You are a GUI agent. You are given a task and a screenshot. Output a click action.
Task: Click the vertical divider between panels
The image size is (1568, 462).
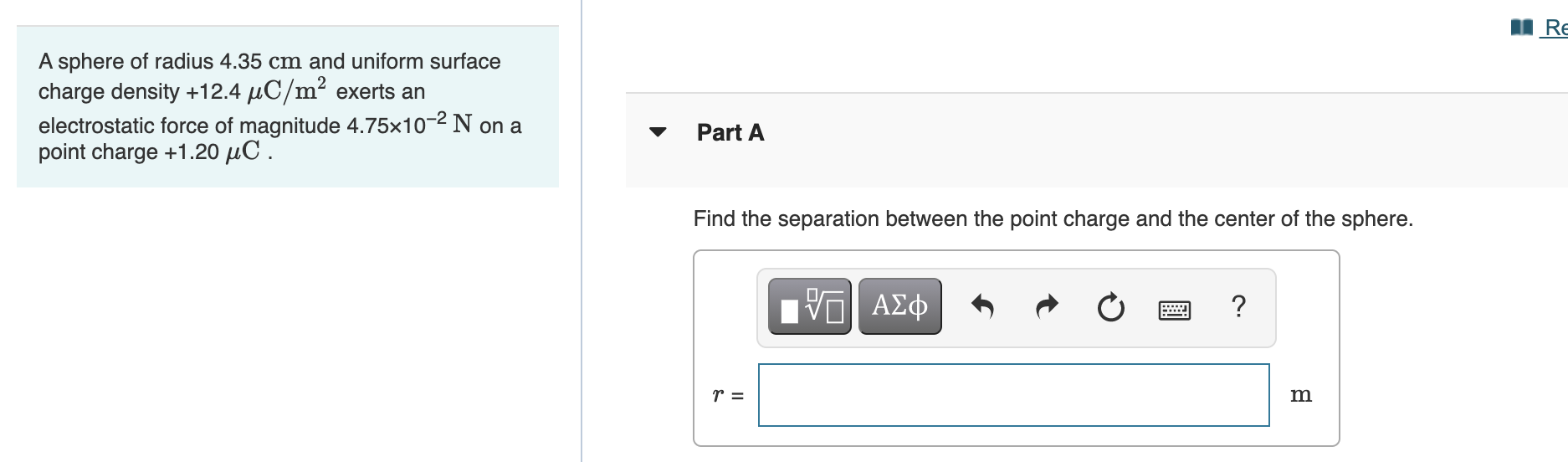pyautogui.click(x=582, y=231)
